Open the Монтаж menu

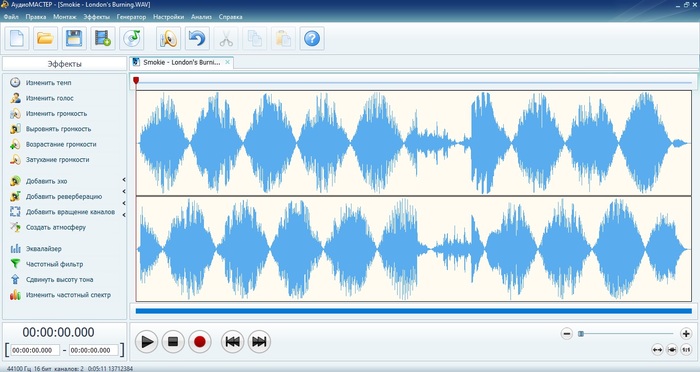65,17
